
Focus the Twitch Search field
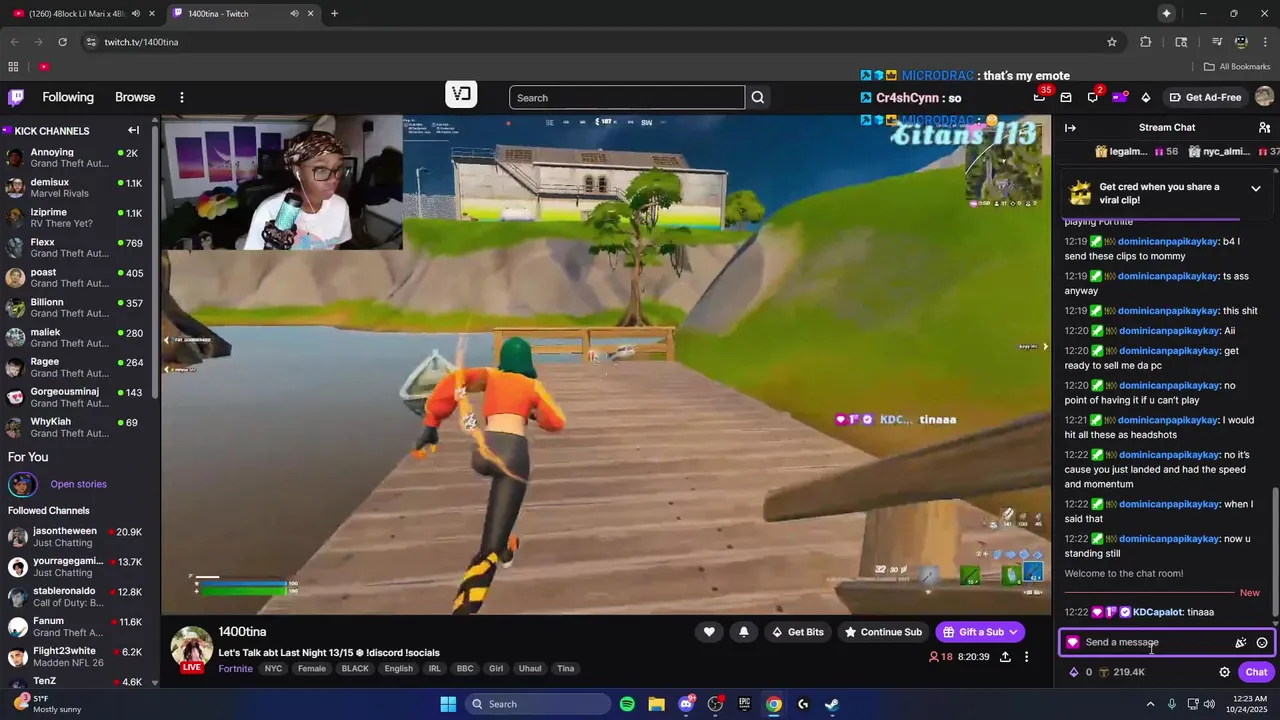(627, 97)
